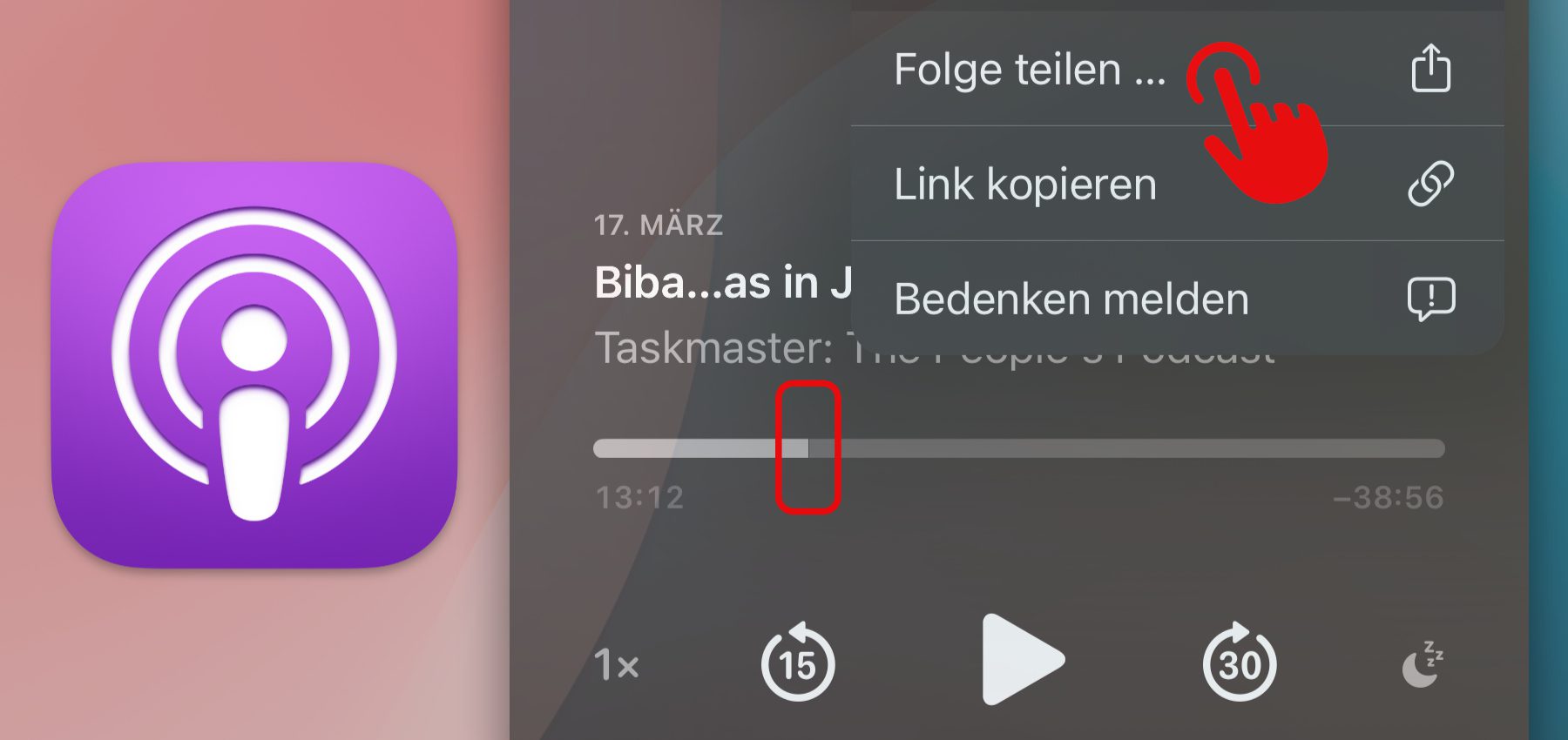
Task: Select Bedenken melden menu option
Action: 1177,299
